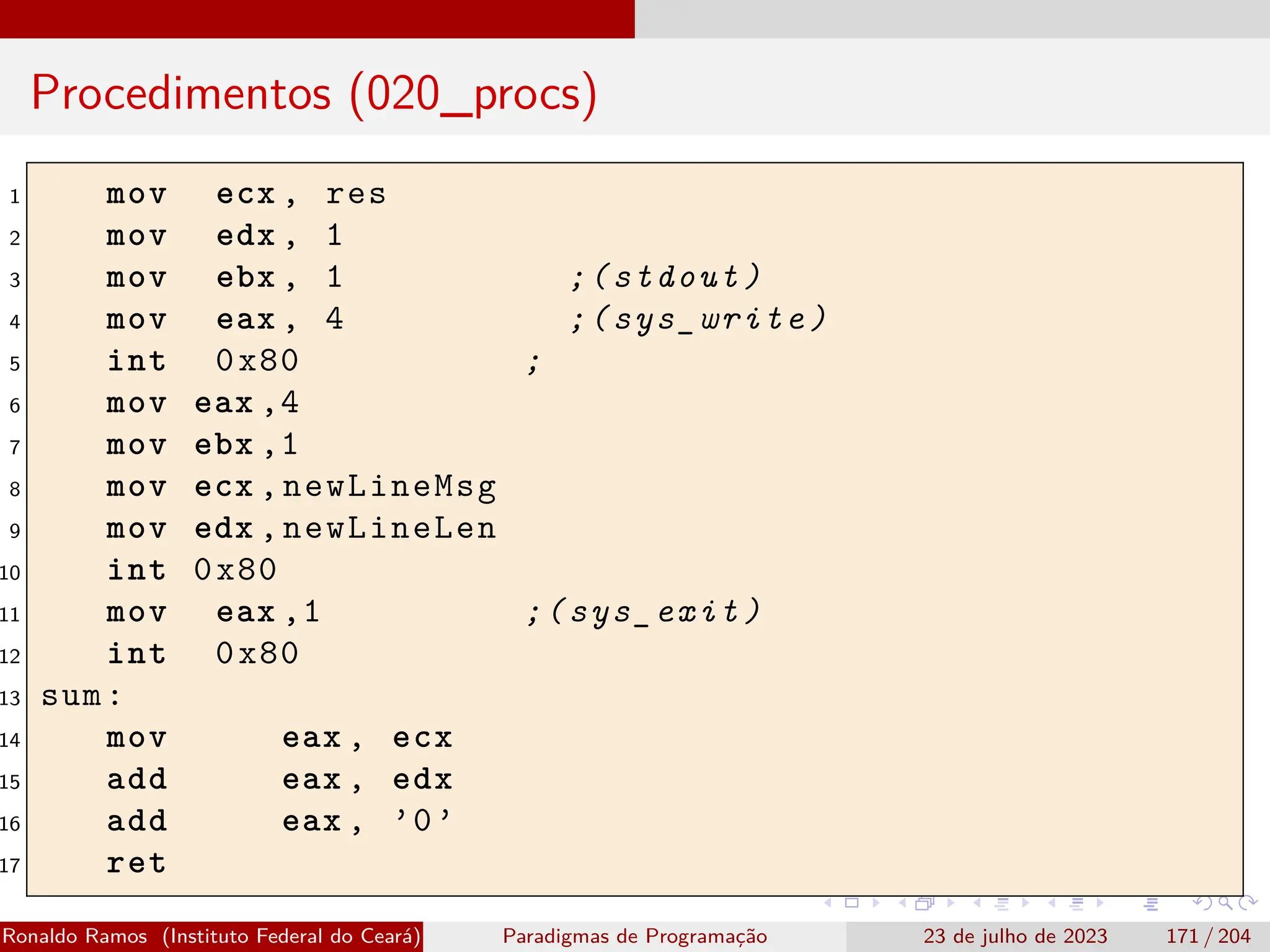Click 'mov eax,4' on line 6
The height and width of the screenshot is (952, 1270).
203,403
